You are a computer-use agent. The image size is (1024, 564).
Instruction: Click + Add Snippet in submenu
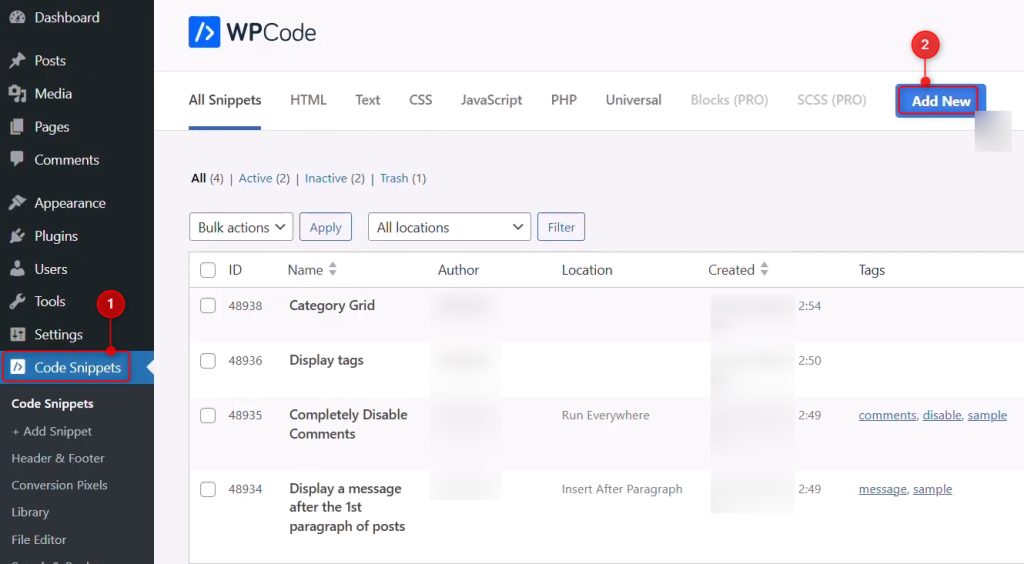coord(52,431)
